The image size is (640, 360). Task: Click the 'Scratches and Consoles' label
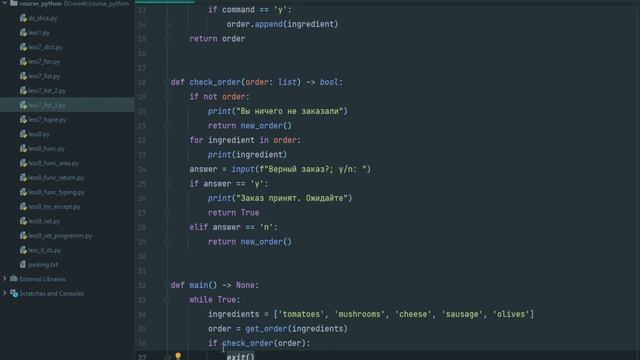click(51, 293)
